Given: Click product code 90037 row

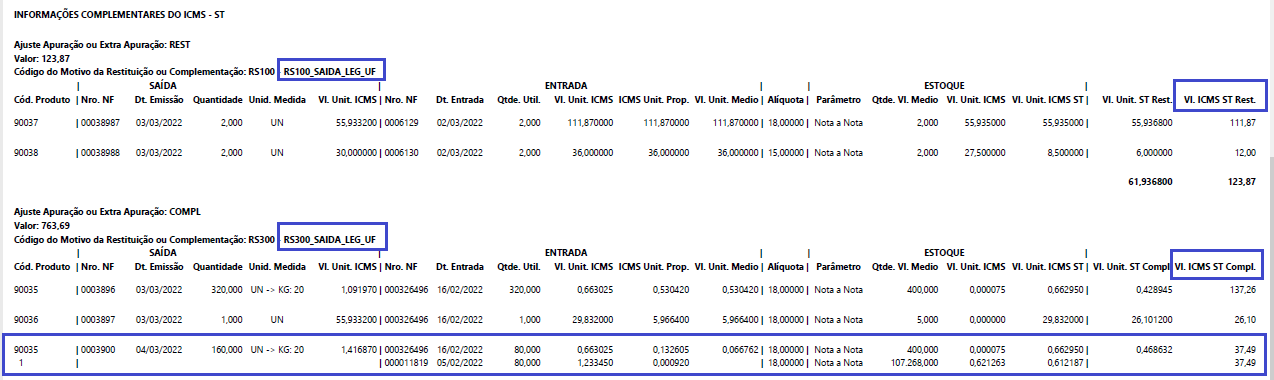Looking at the screenshot, I should pos(635,122).
